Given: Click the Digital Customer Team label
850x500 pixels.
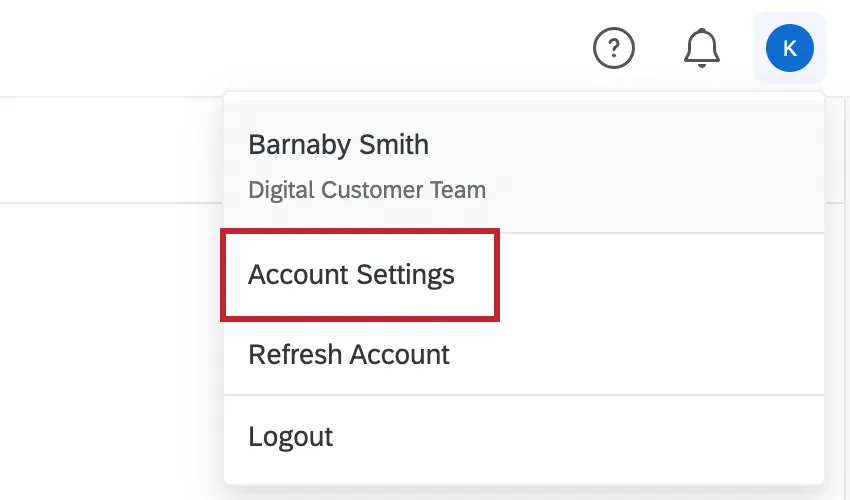Looking at the screenshot, I should pos(367,189).
